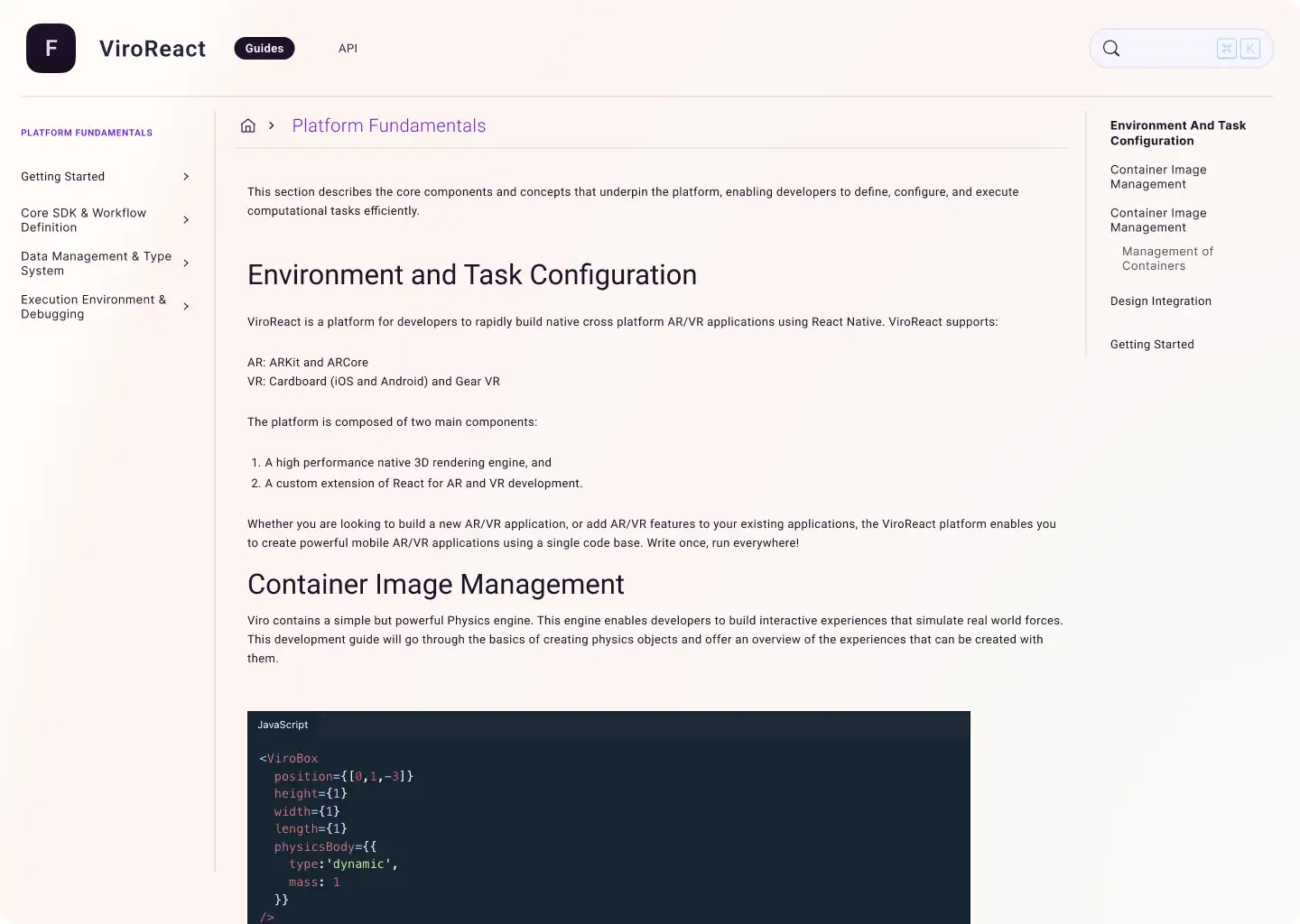Click PLATFORM FUNDAMENTALS sidebar section label
This screenshot has width=1300, height=924.
tap(87, 133)
